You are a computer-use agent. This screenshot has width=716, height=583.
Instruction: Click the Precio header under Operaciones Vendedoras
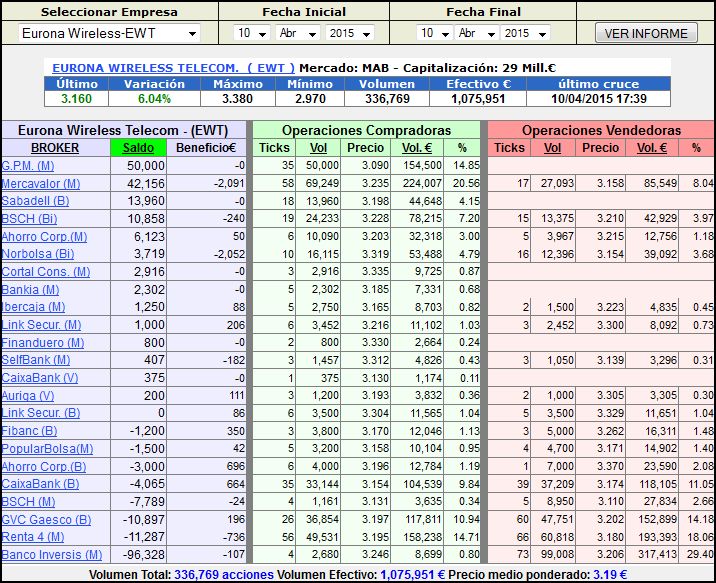click(600, 147)
